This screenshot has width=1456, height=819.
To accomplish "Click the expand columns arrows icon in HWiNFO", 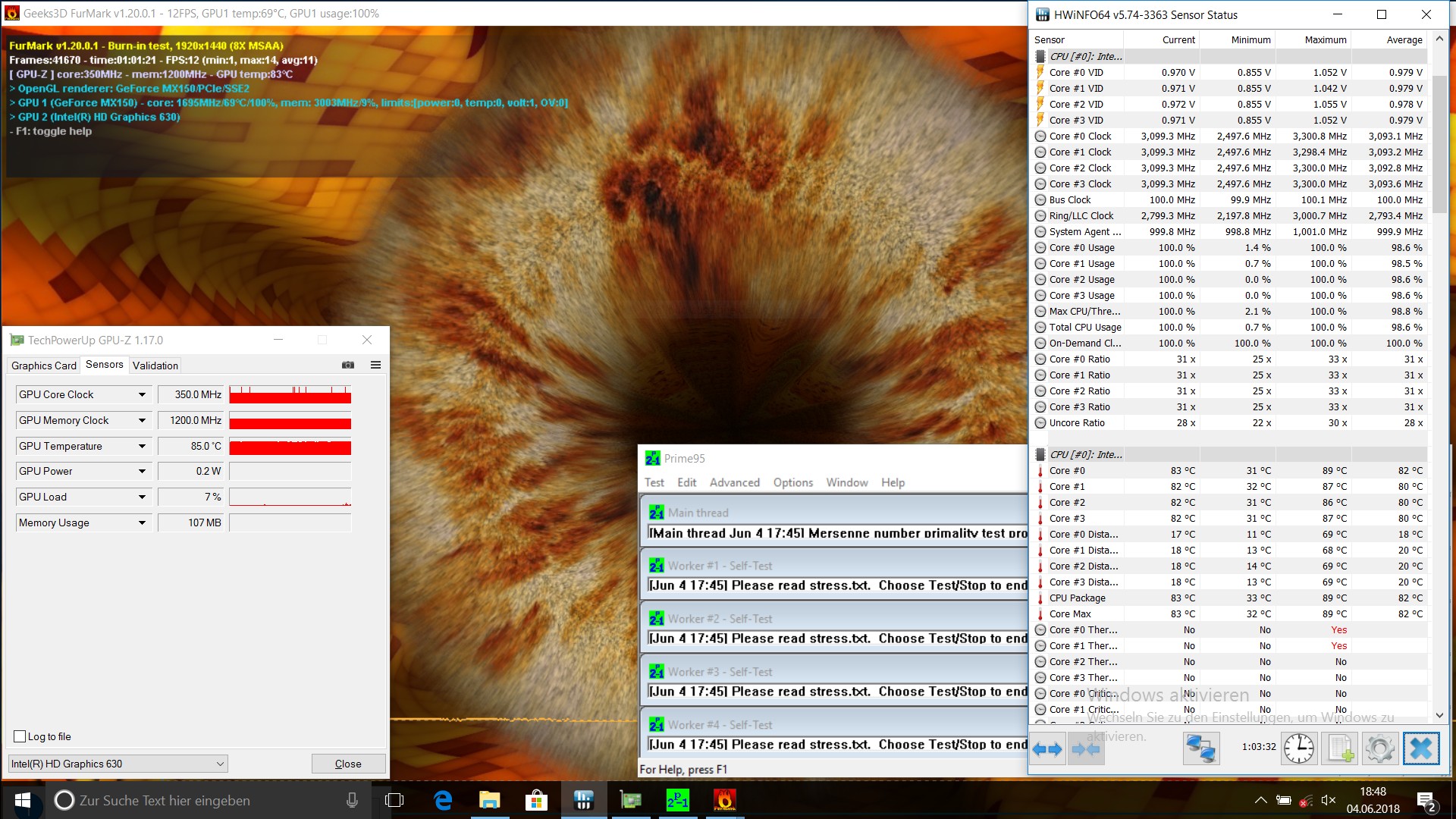I will pos(1047,749).
